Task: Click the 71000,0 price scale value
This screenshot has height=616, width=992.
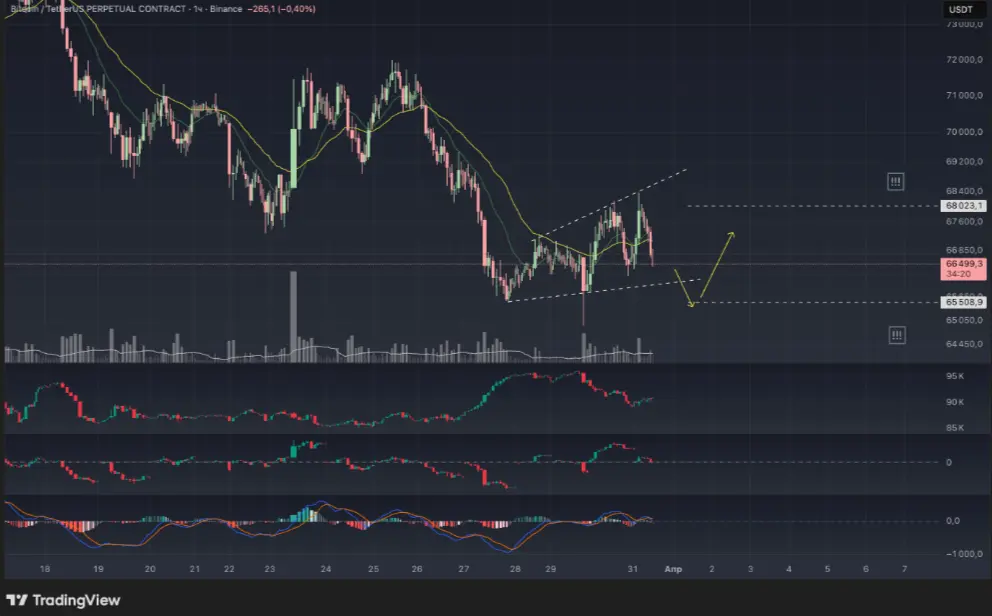Action: click(964, 95)
